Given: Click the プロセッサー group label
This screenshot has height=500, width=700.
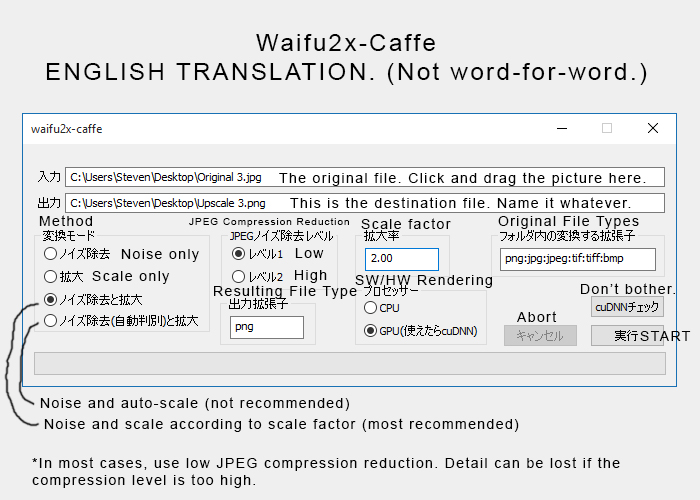Looking at the screenshot, I should coord(391,291).
